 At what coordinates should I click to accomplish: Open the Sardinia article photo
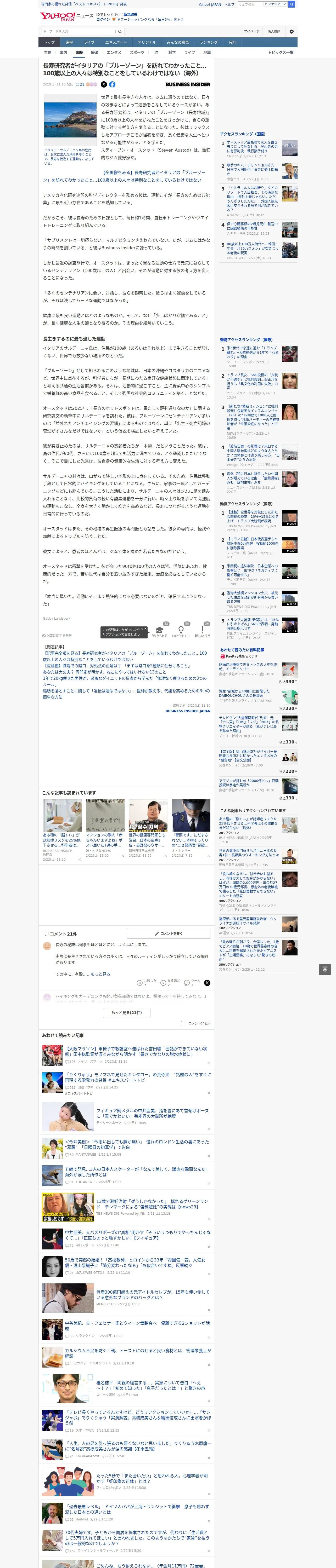(x=70, y=120)
